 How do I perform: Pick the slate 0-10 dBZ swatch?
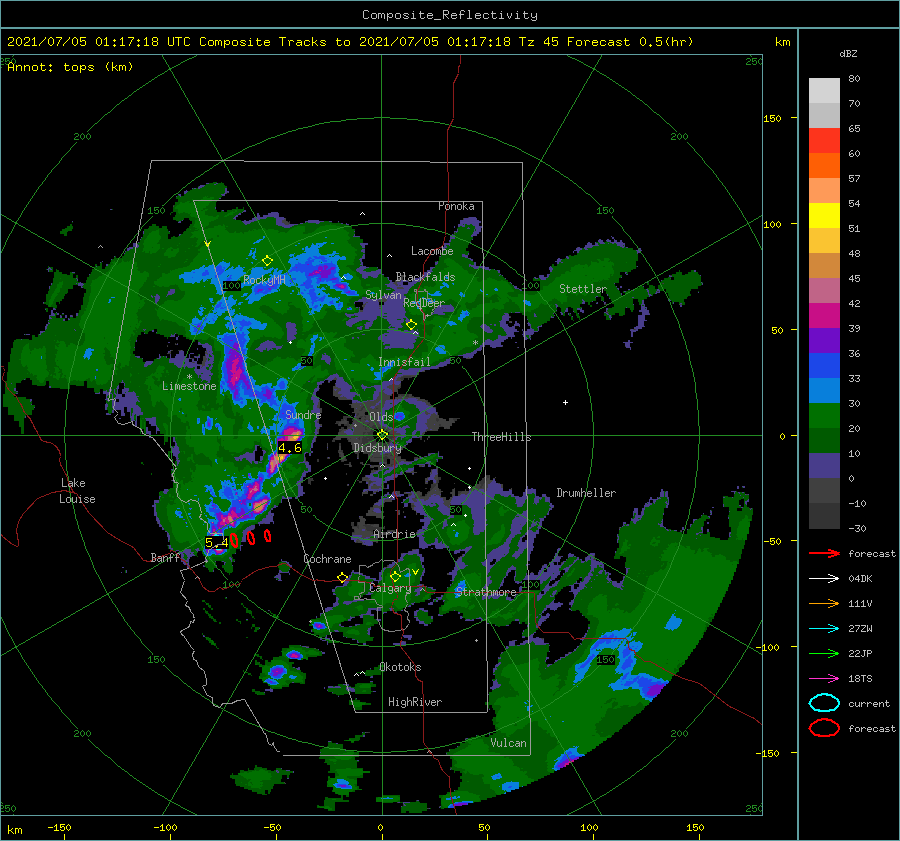(824, 466)
